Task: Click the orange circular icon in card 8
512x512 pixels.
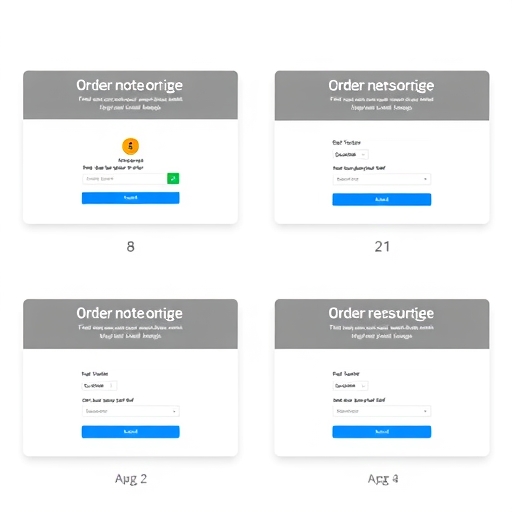Action: tap(130, 146)
